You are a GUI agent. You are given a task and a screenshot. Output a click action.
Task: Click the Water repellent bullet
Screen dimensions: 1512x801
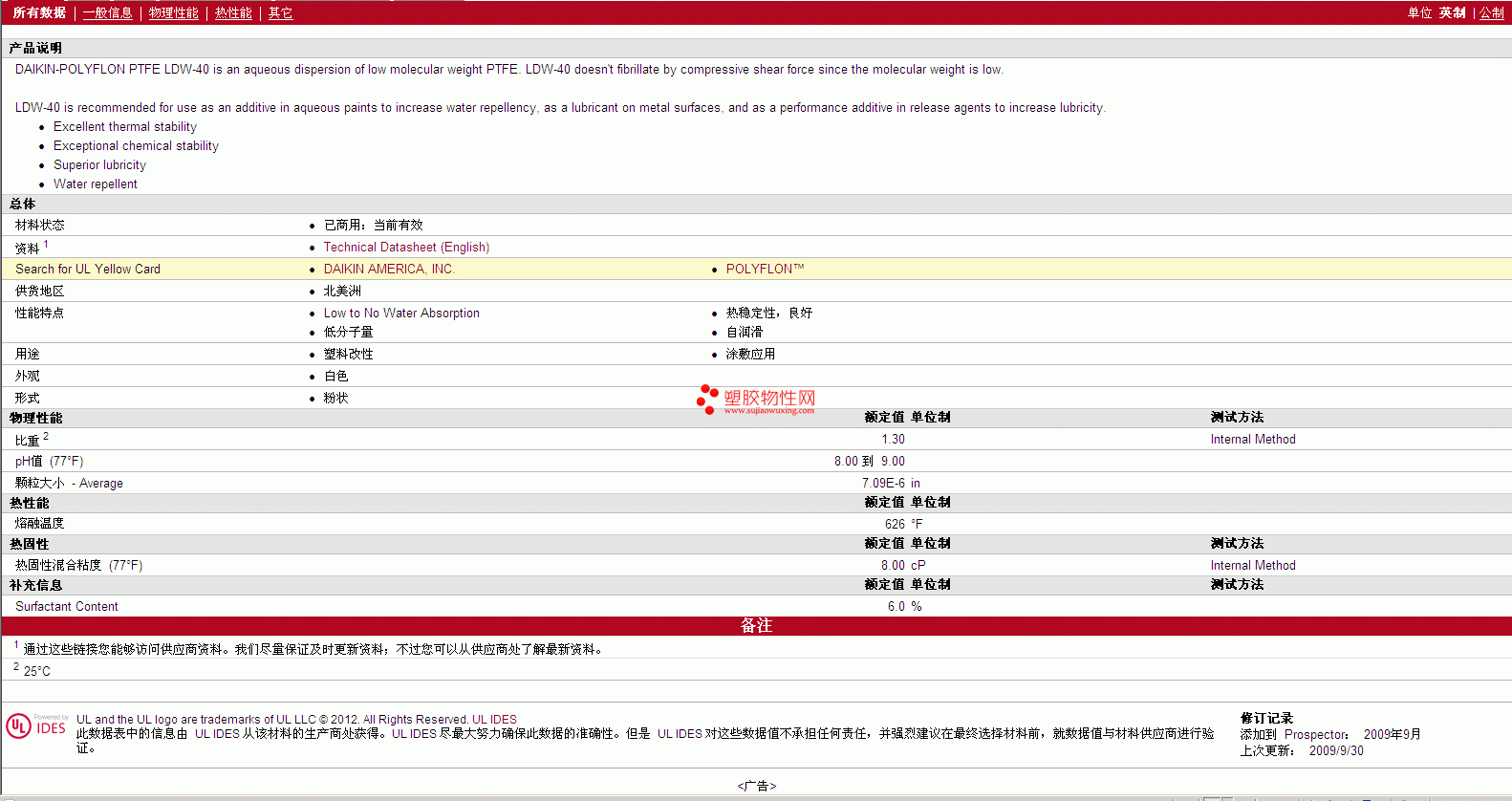tap(96, 184)
